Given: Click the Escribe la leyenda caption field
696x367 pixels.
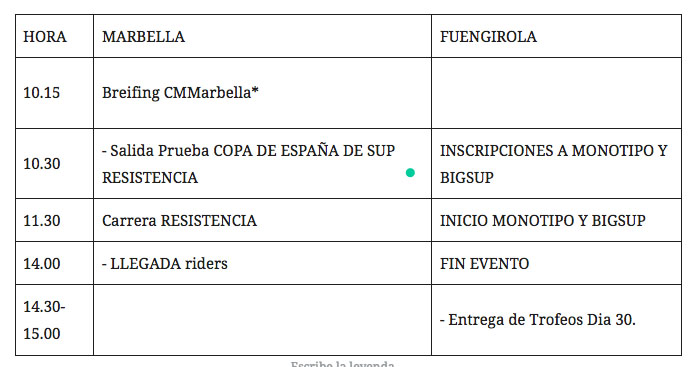Looking at the screenshot, I should click(x=342, y=364).
